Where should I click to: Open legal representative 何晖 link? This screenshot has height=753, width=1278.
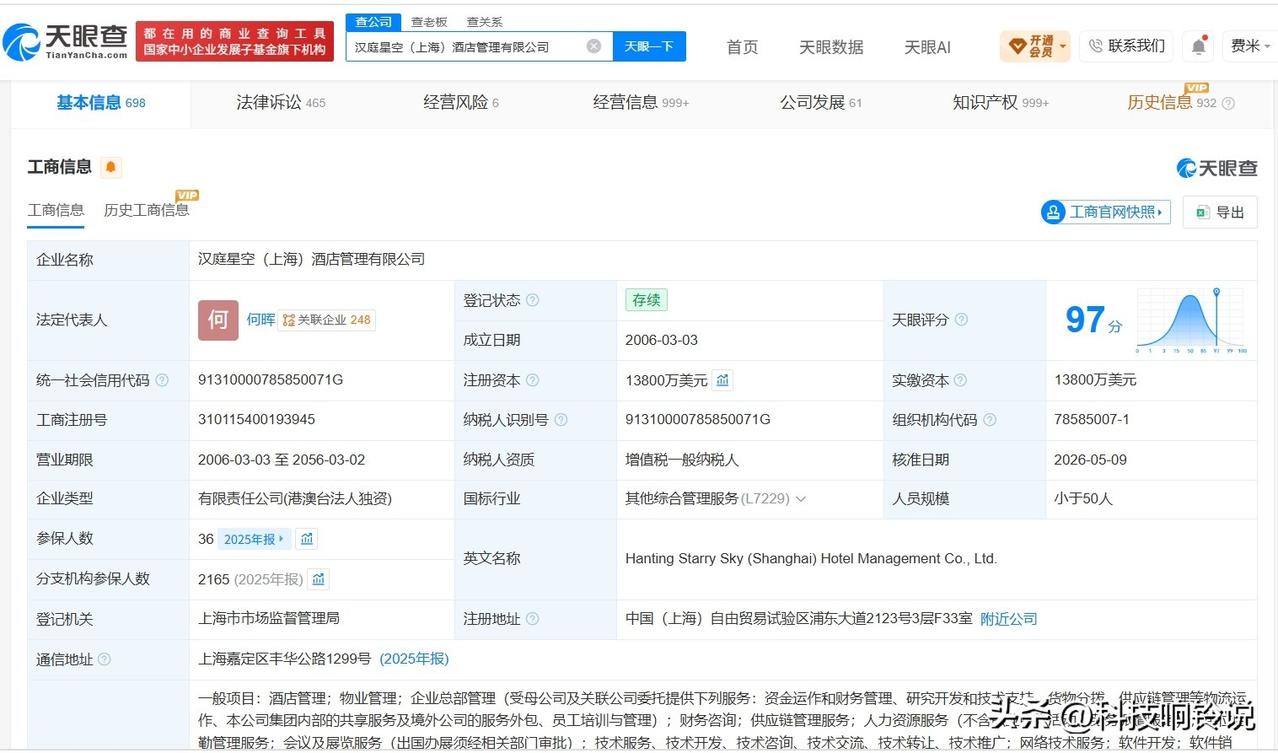point(261,320)
